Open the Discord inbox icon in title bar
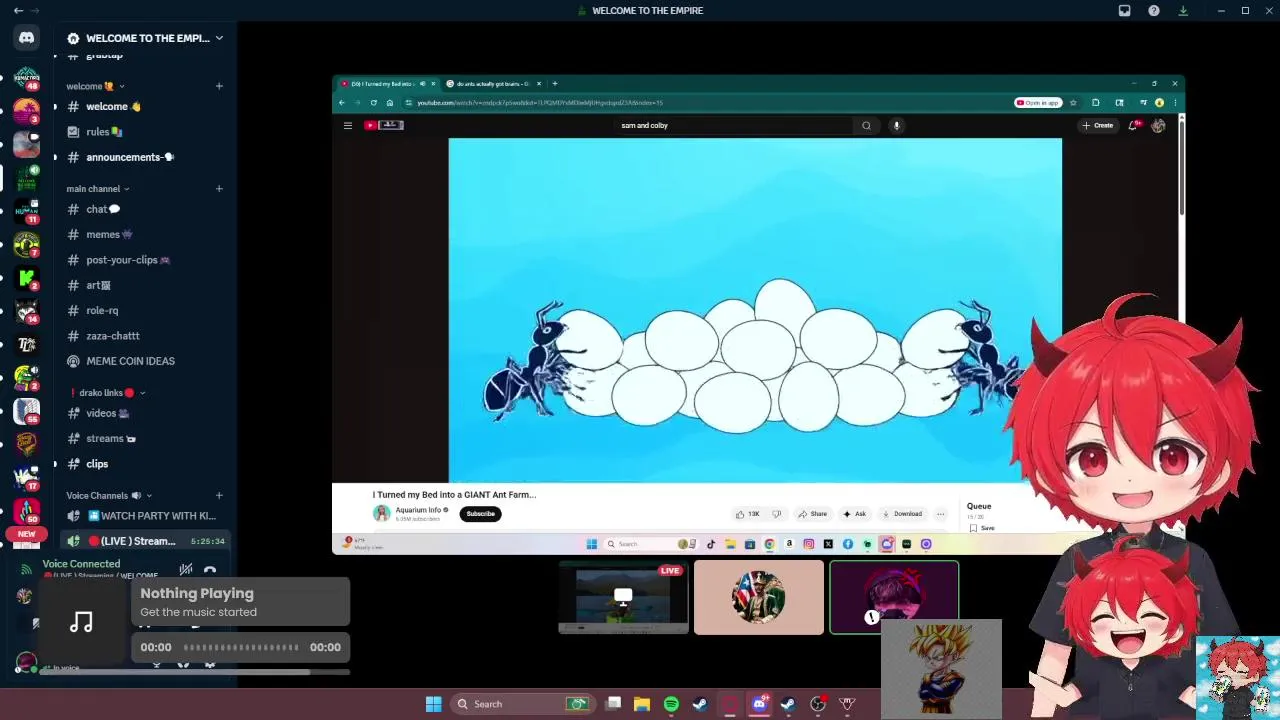Image resolution: width=1280 pixels, height=720 pixels. tap(1124, 10)
